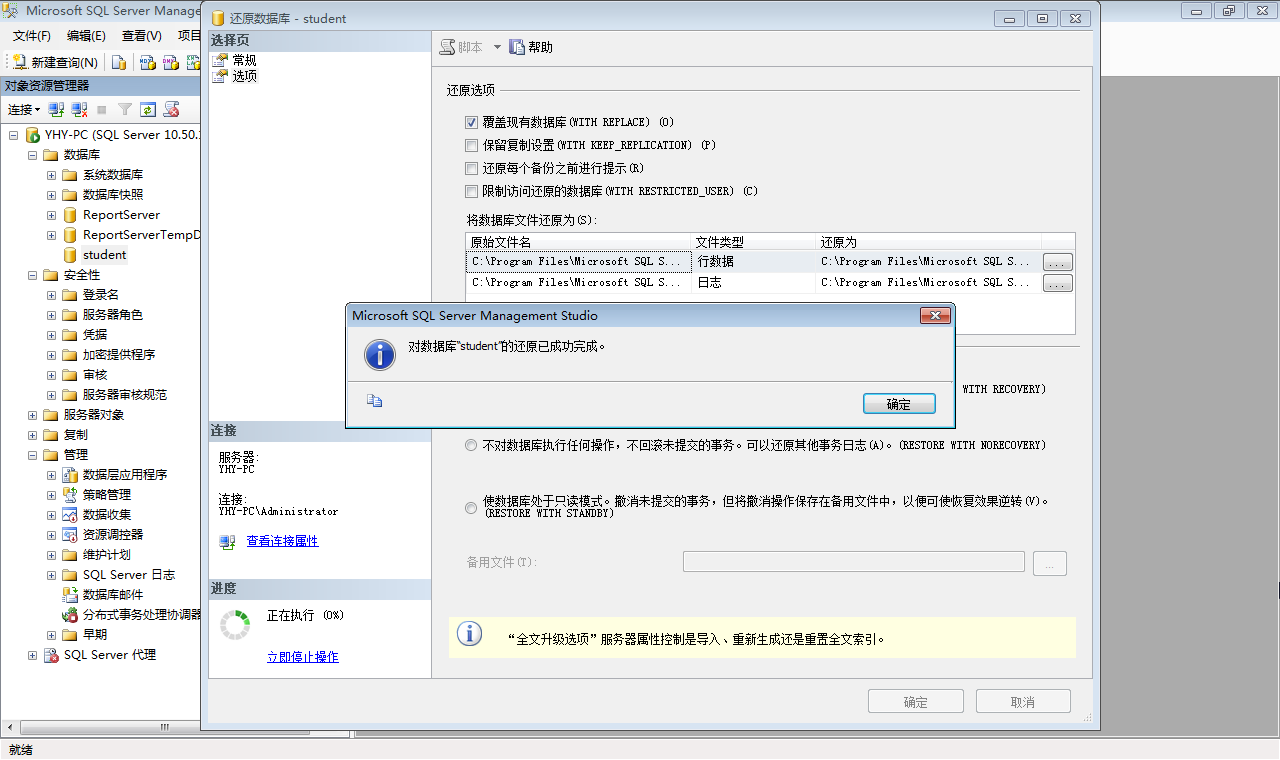
Task: Expand the ReportServer database node
Action: point(51,215)
